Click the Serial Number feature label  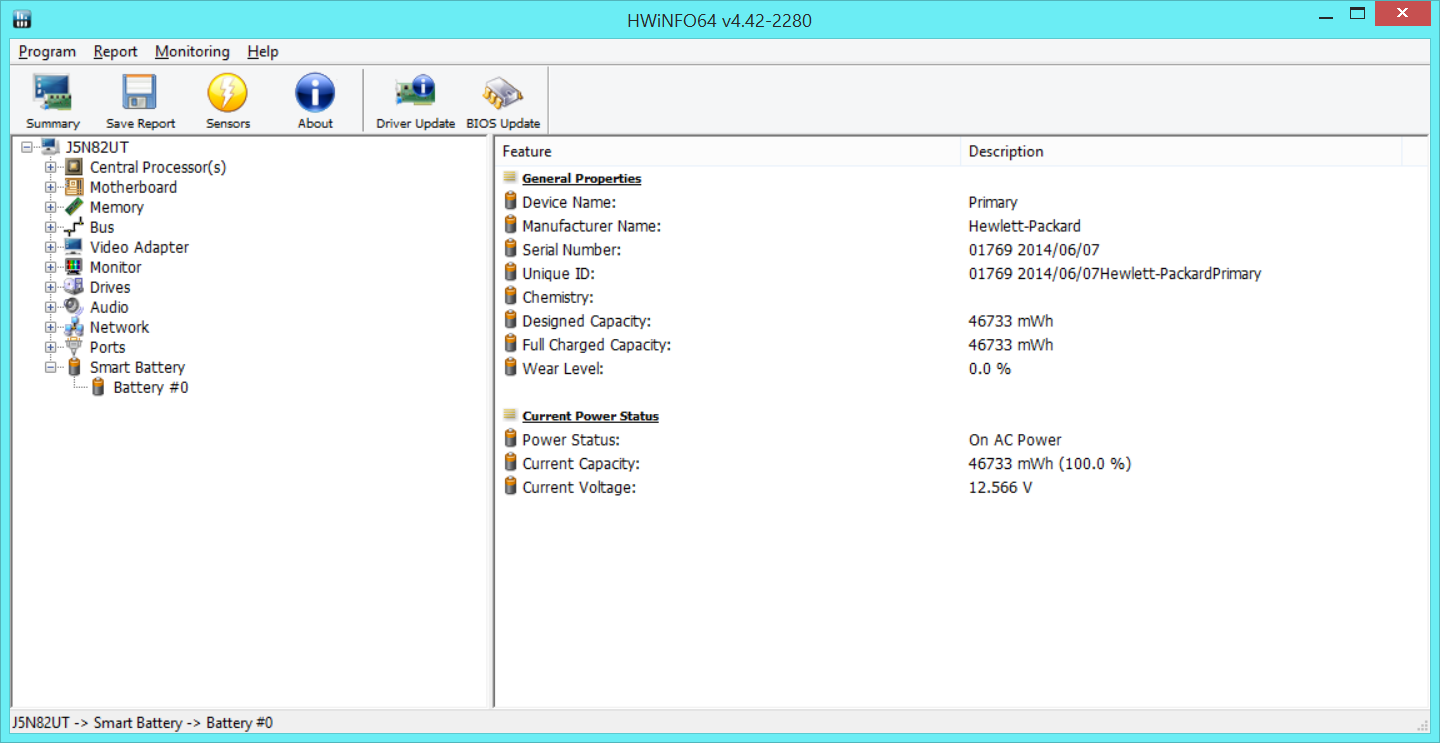[x=572, y=250]
